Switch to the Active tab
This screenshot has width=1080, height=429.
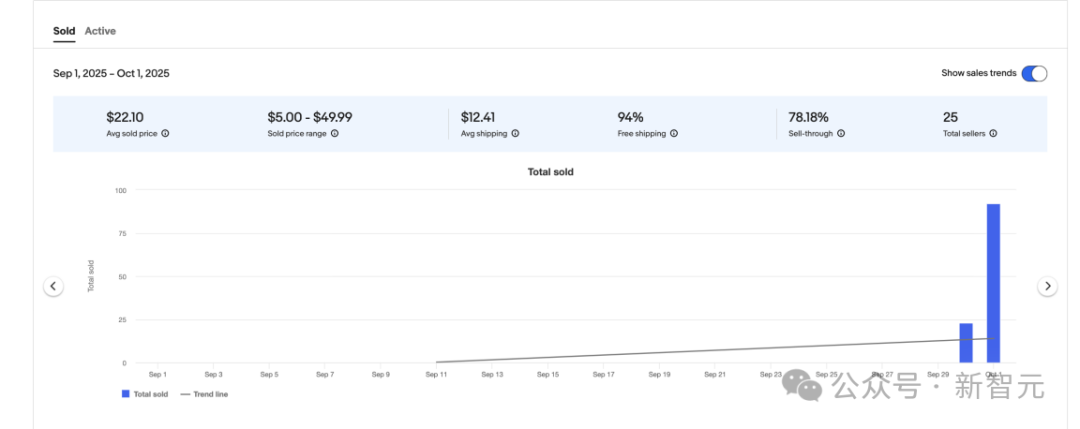(100, 31)
